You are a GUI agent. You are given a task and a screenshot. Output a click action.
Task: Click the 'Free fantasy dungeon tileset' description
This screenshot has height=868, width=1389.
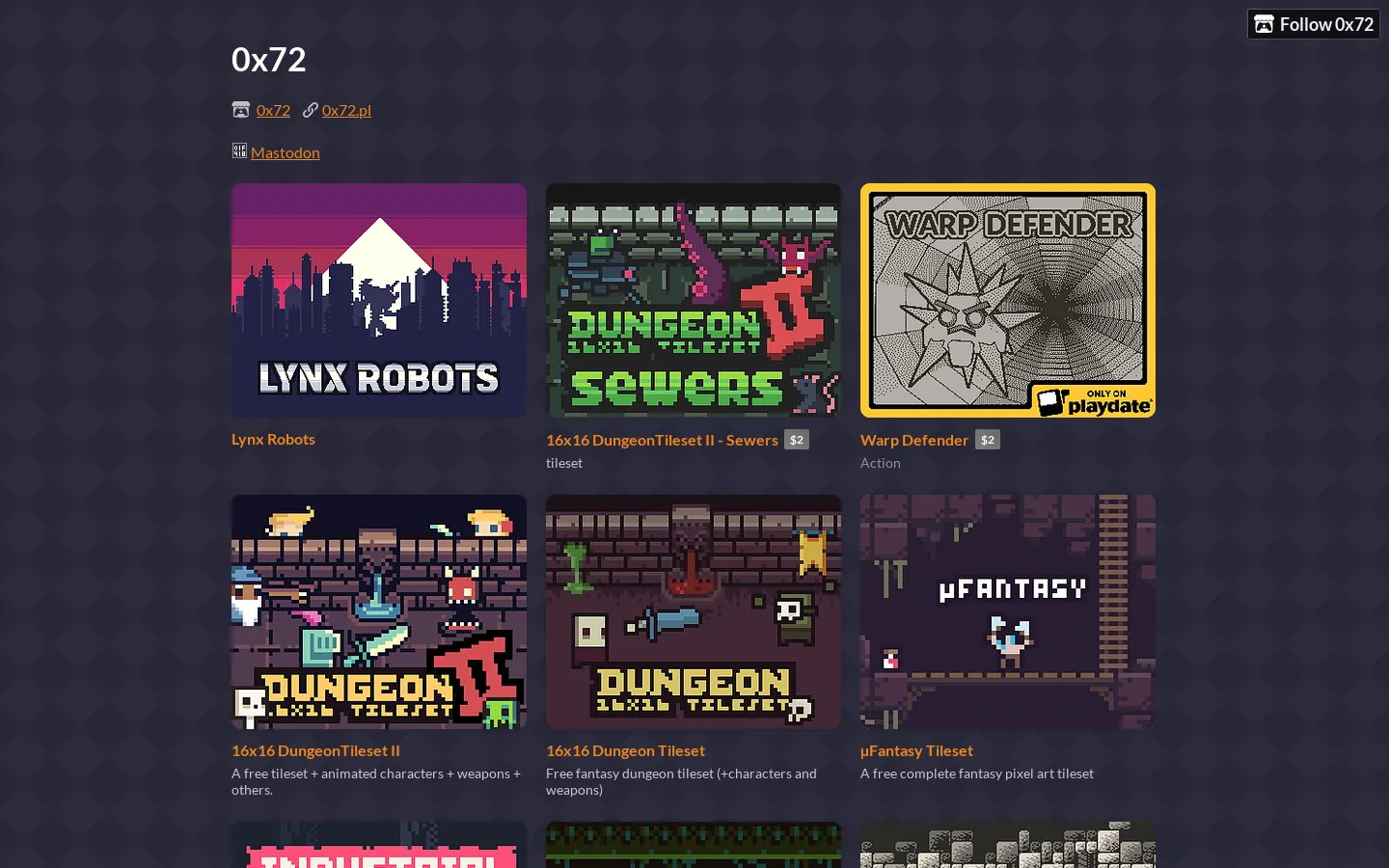pyautogui.click(x=681, y=781)
